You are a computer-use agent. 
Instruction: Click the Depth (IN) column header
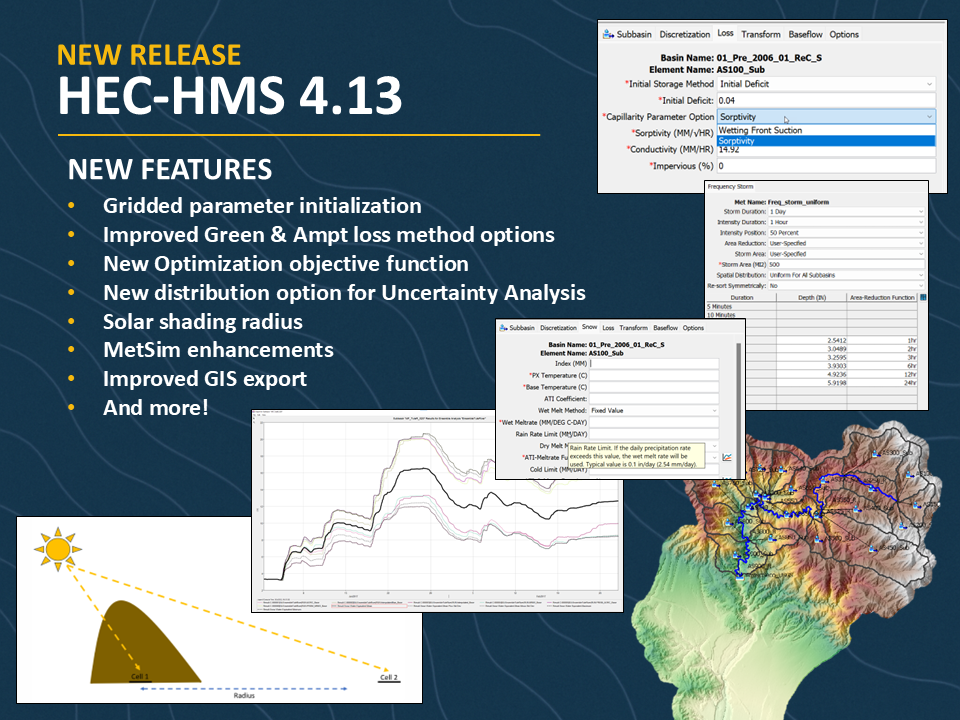click(812, 298)
